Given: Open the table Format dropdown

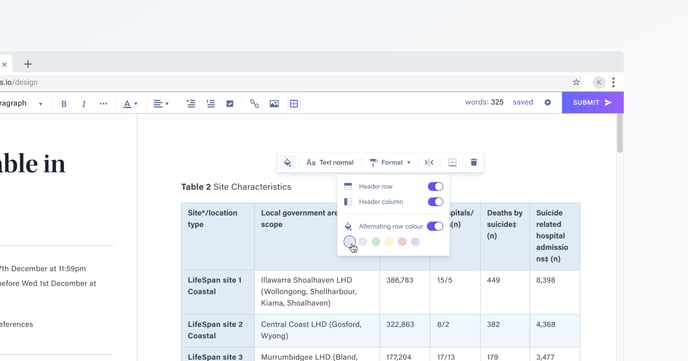Looking at the screenshot, I should (390, 162).
